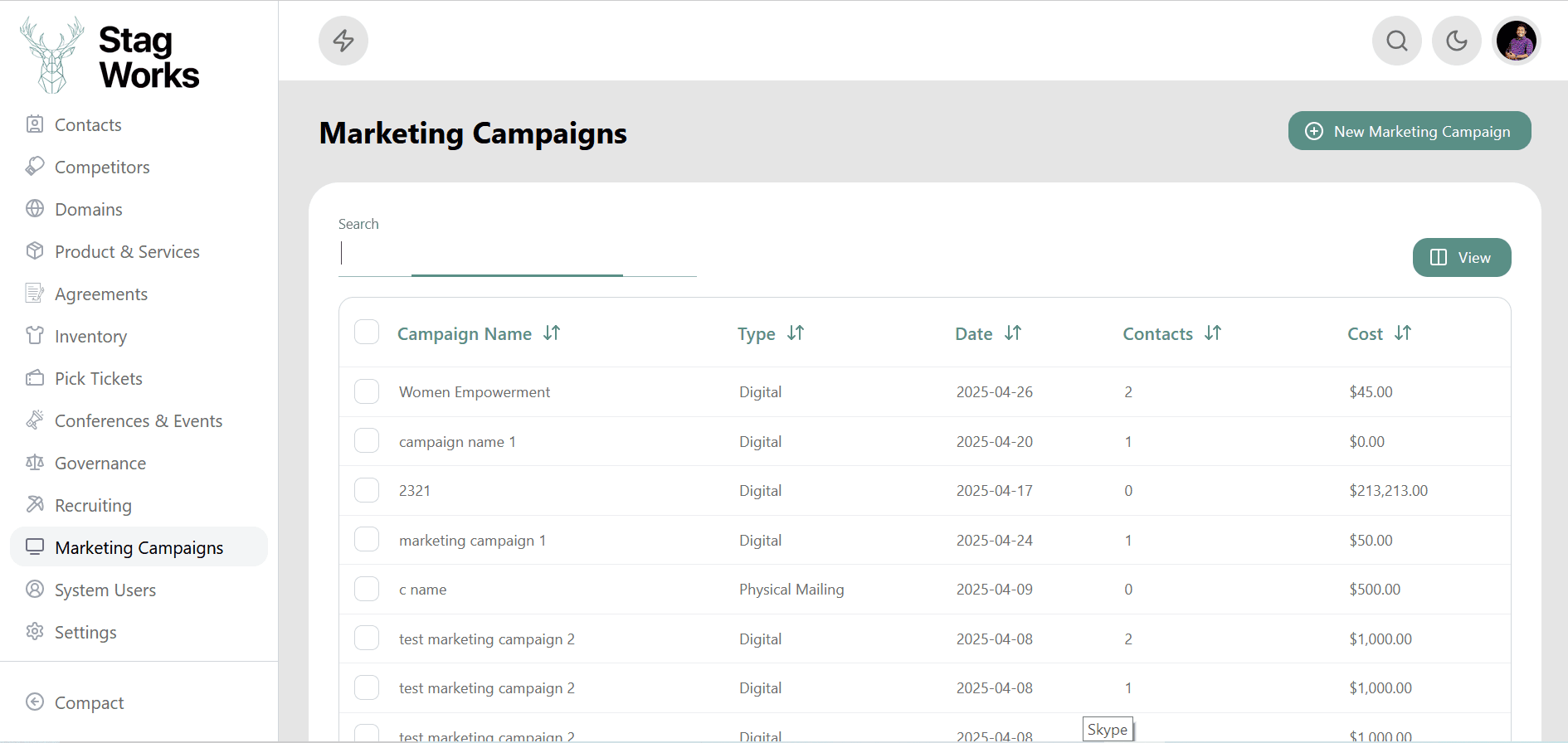
Task: Click the Contacts column header
Action: pos(1158,334)
